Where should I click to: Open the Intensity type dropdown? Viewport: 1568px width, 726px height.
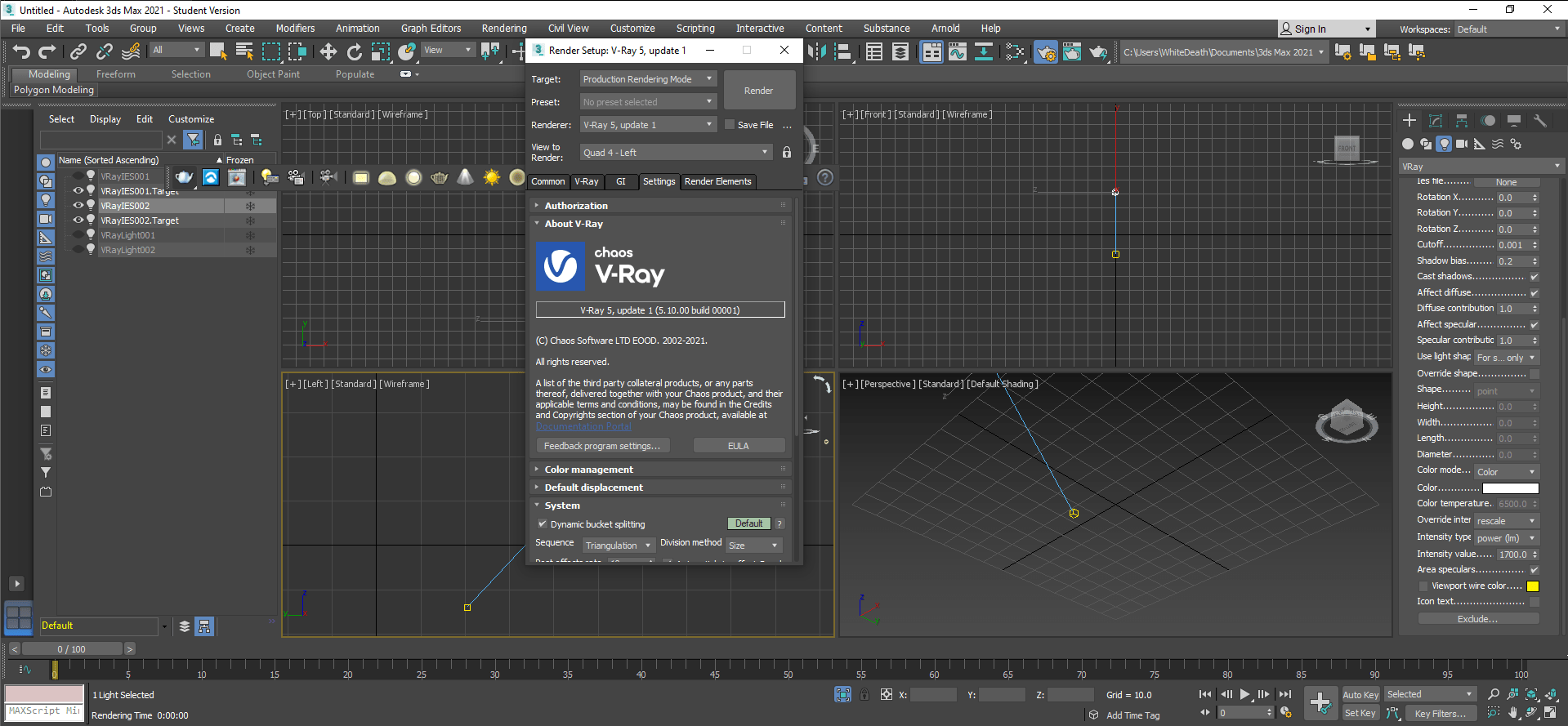(1506, 538)
